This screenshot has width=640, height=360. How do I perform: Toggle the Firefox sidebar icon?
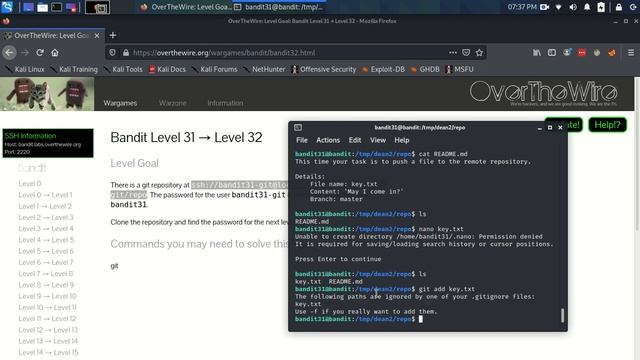(x=552, y=53)
